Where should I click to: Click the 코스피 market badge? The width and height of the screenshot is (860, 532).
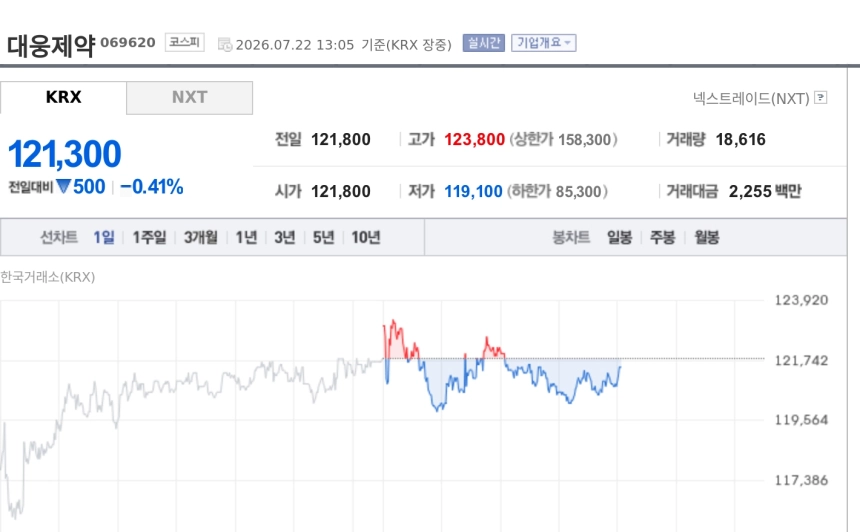(x=185, y=42)
